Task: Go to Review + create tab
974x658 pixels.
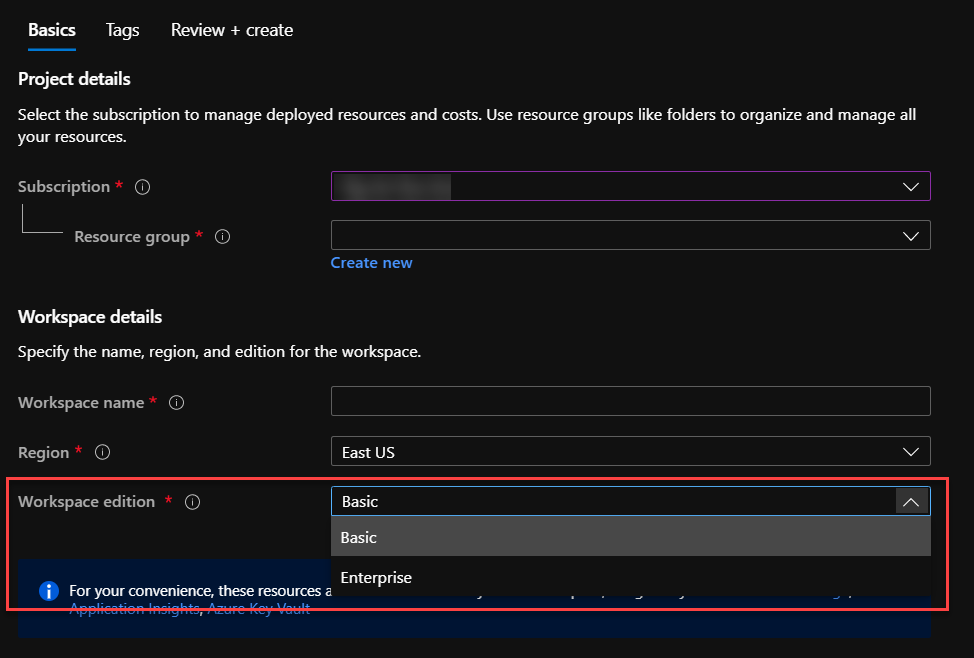Action: [232, 30]
